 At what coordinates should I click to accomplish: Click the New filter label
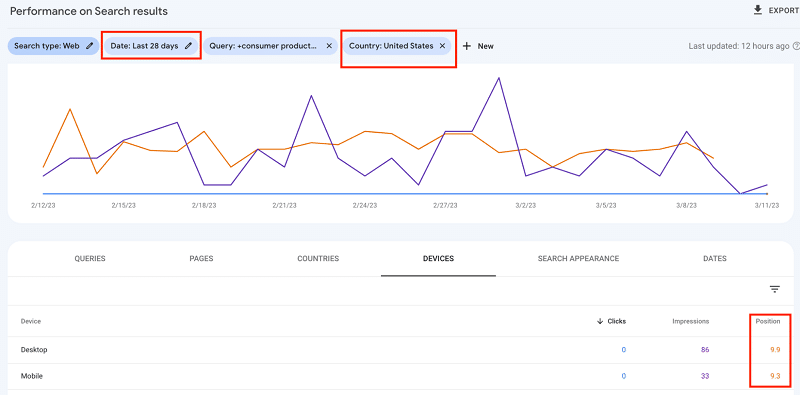(486, 46)
